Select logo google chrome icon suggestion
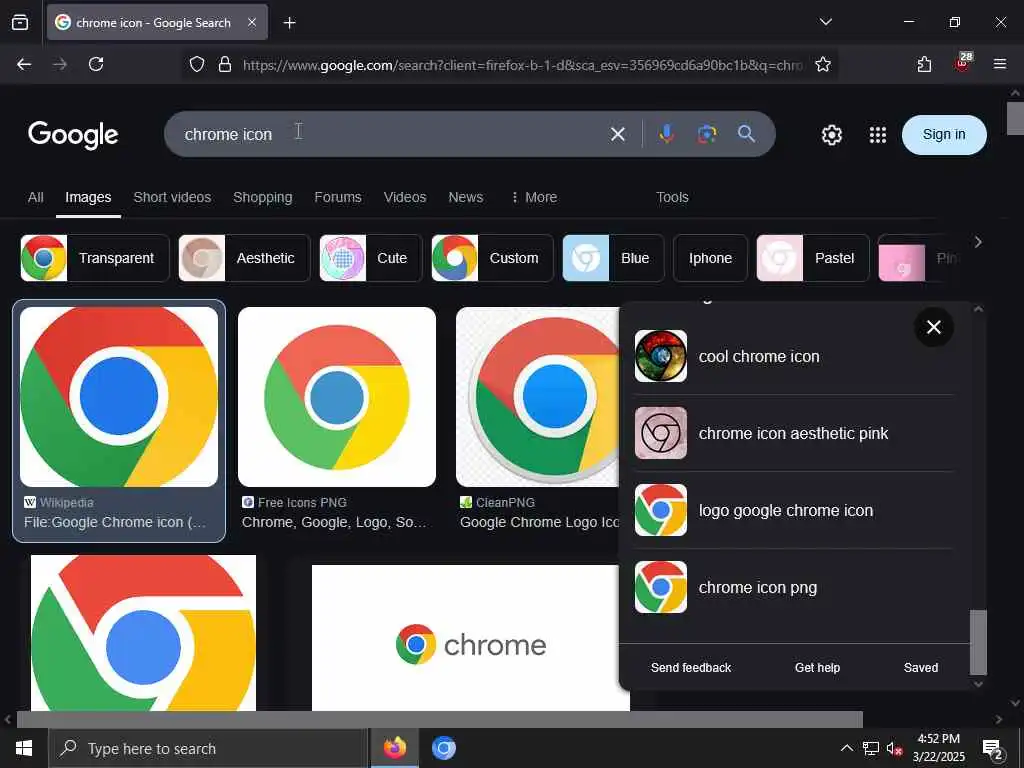The height and width of the screenshot is (768, 1024). [793, 510]
